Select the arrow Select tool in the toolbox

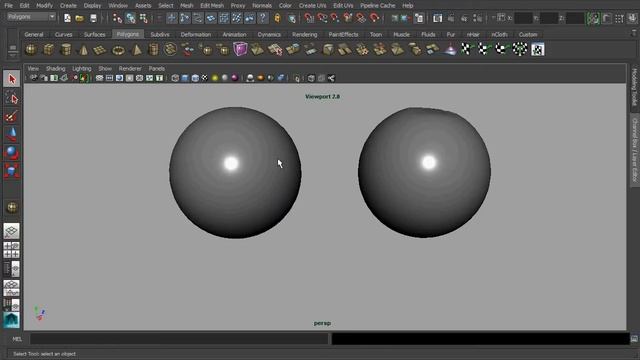pyautogui.click(x=11, y=79)
